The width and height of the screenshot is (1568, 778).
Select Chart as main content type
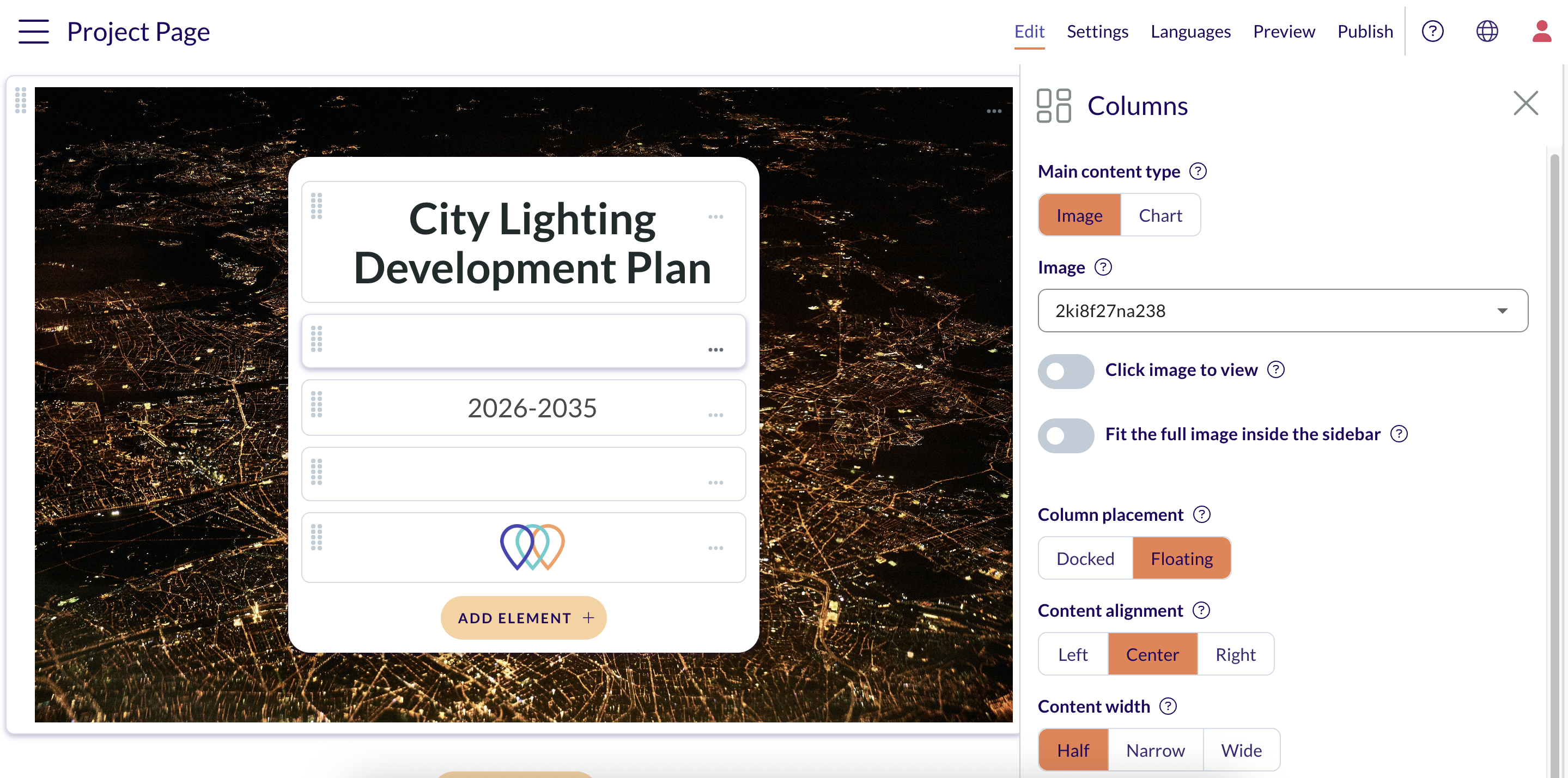1160,216
